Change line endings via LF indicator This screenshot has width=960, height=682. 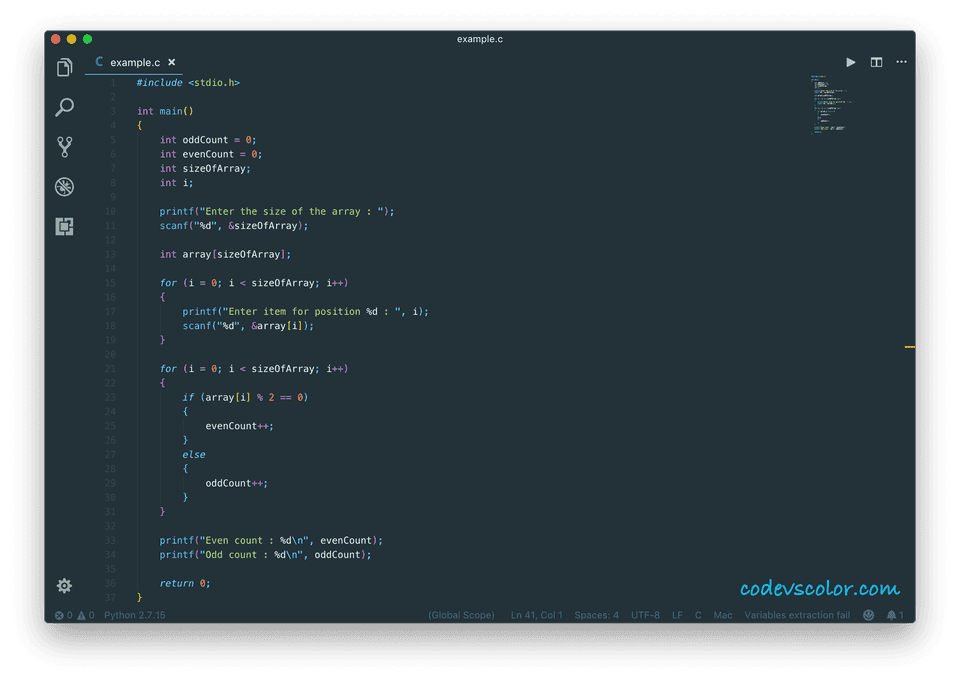pyautogui.click(x=677, y=615)
